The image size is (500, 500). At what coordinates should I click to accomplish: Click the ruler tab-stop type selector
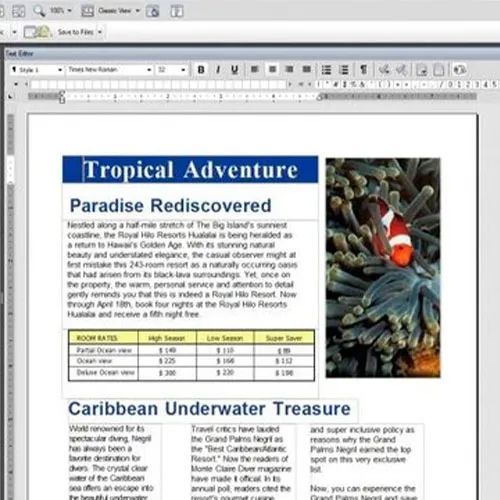click(11, 97)
